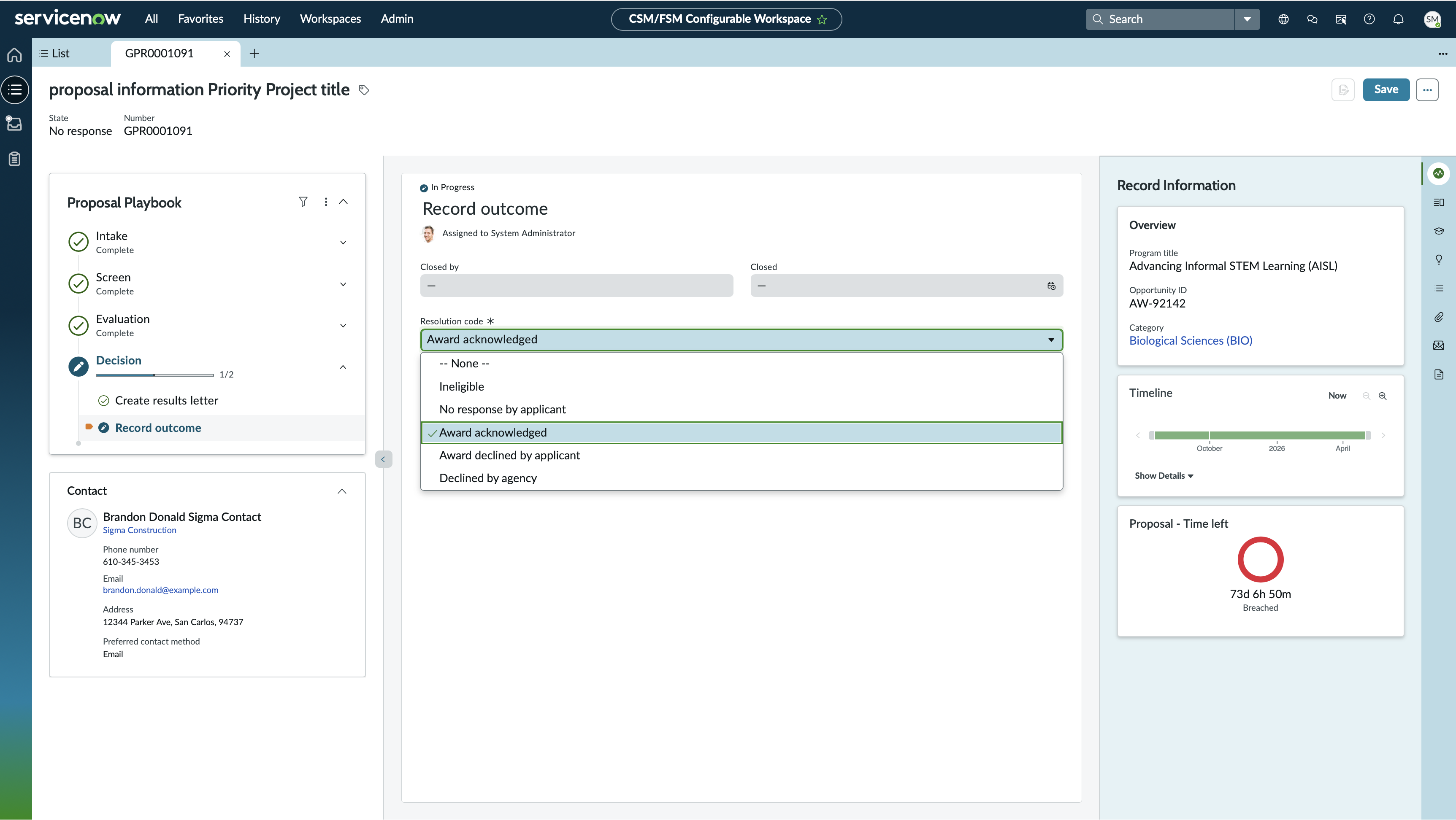This screenshot has width=1456, height=820.
Task: Select 'Award declined by applicant' option
Action: (x=741, y=455)
